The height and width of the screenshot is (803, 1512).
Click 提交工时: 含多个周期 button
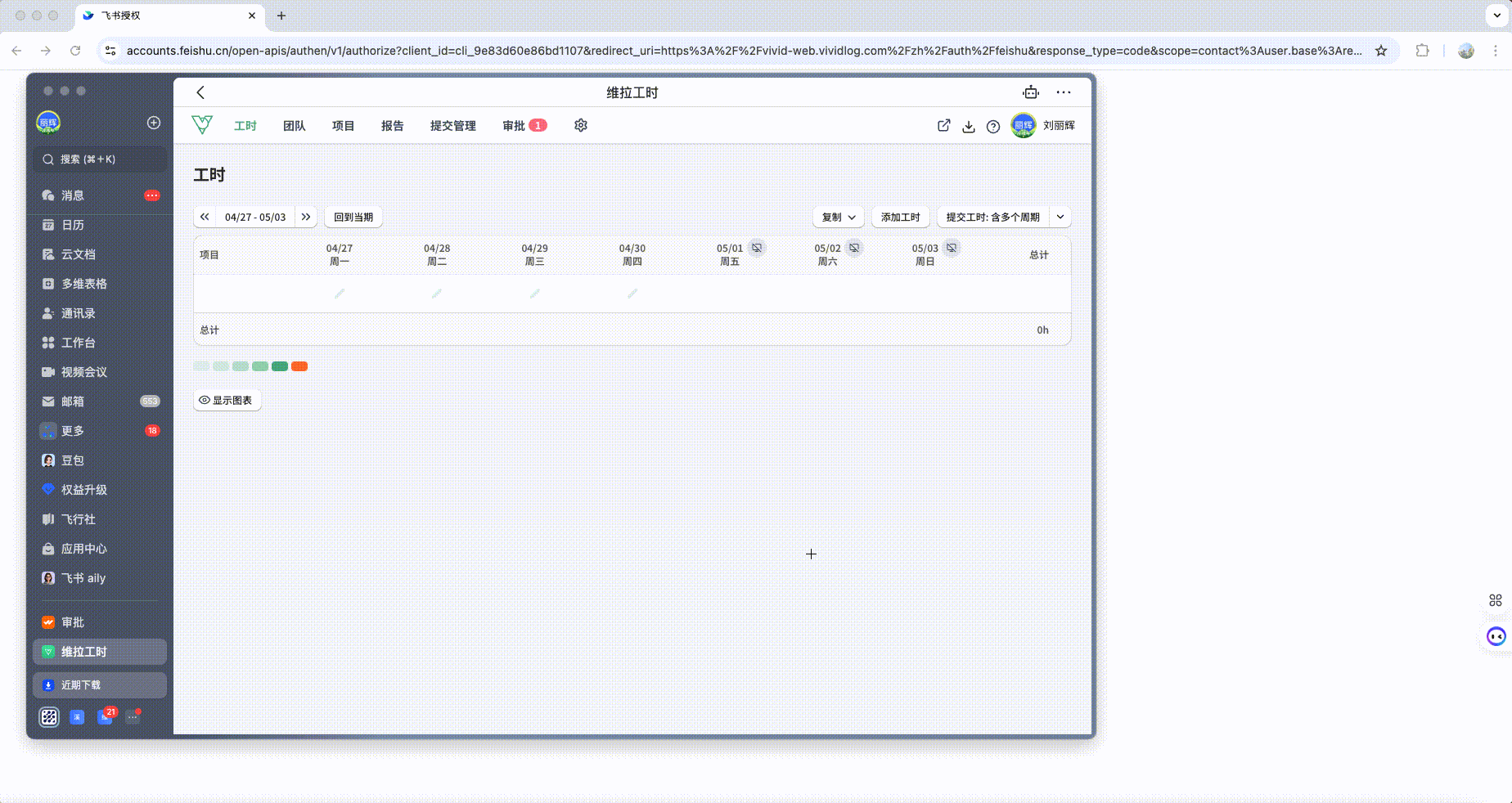pos(993,217)
